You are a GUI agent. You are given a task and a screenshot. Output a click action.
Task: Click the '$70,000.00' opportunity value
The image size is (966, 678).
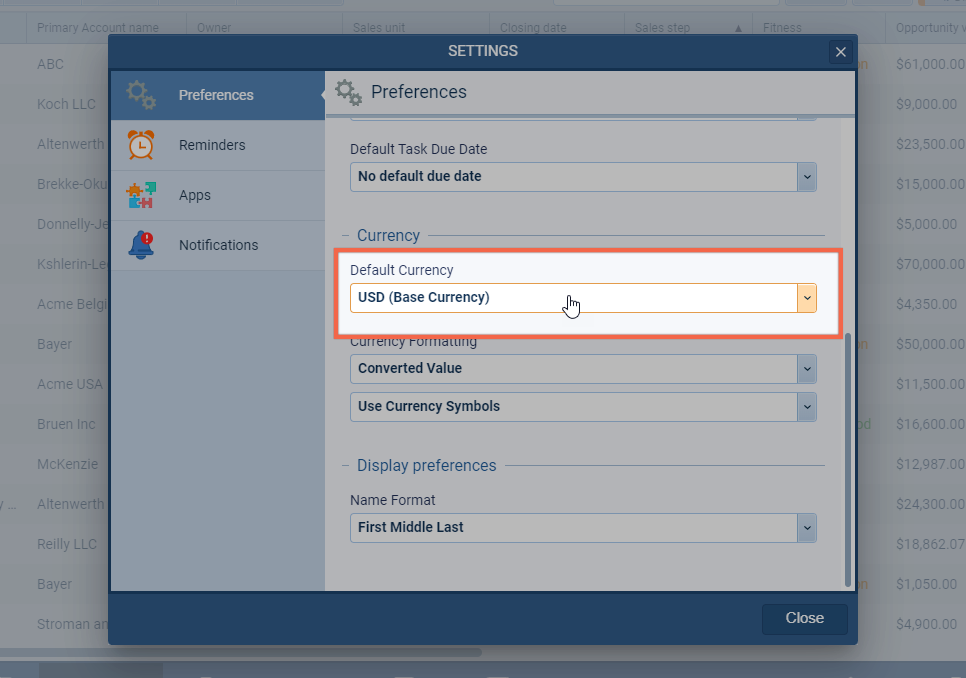tap(930, 264)
